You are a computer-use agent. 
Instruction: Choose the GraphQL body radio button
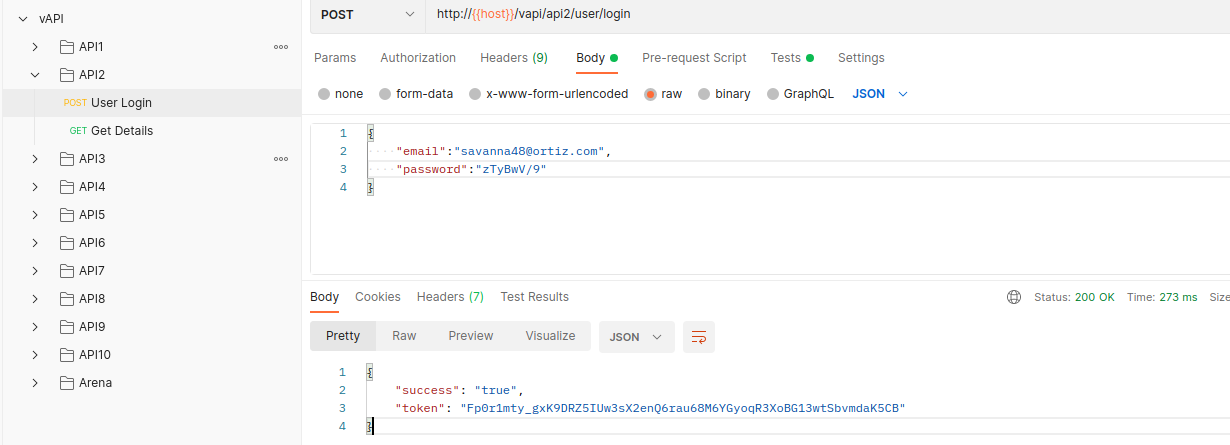(x=773, y=94)
